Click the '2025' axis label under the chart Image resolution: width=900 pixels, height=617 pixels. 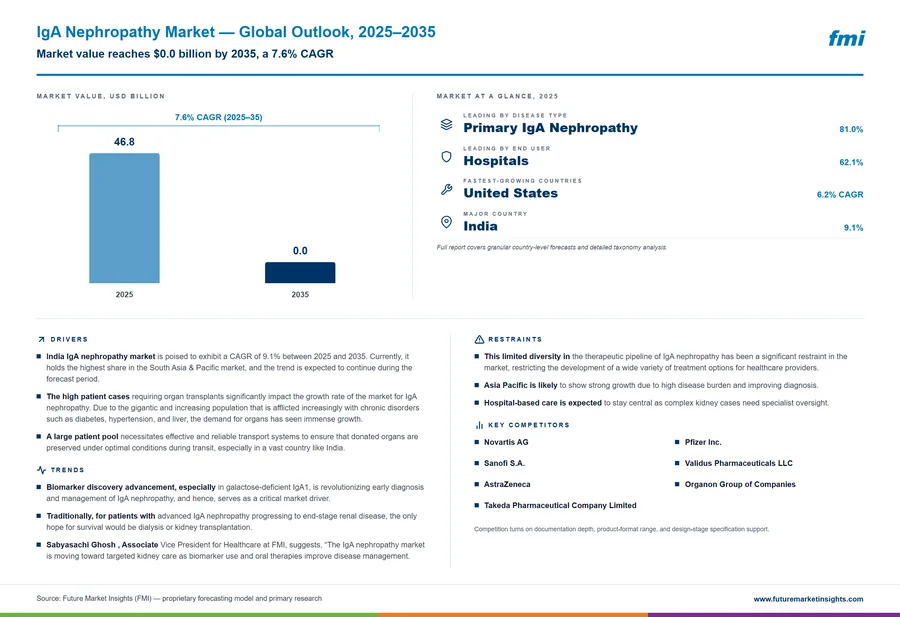pyautogui.click(x=124, y=294)
